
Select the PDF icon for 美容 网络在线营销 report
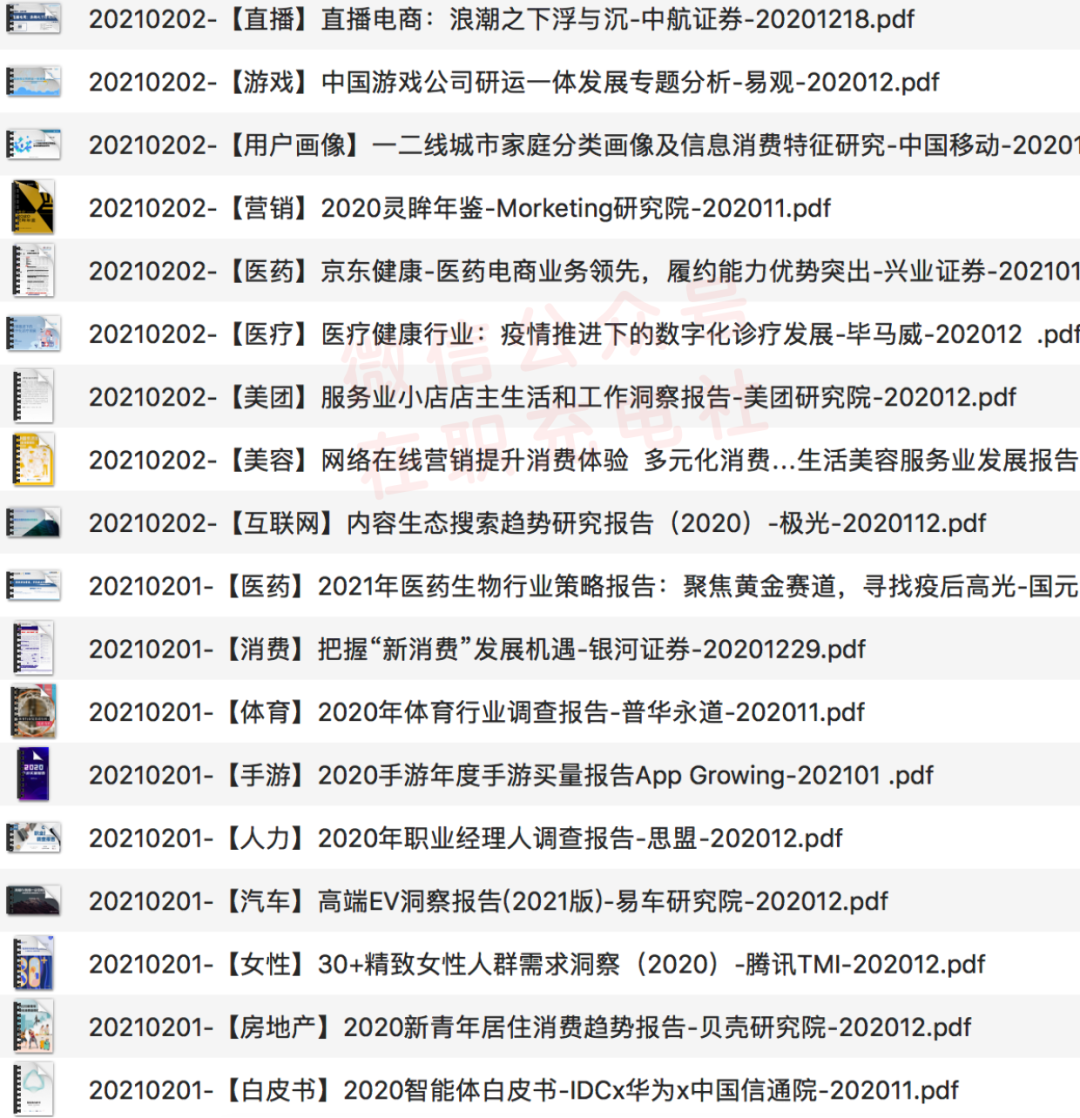pos(33,460)
